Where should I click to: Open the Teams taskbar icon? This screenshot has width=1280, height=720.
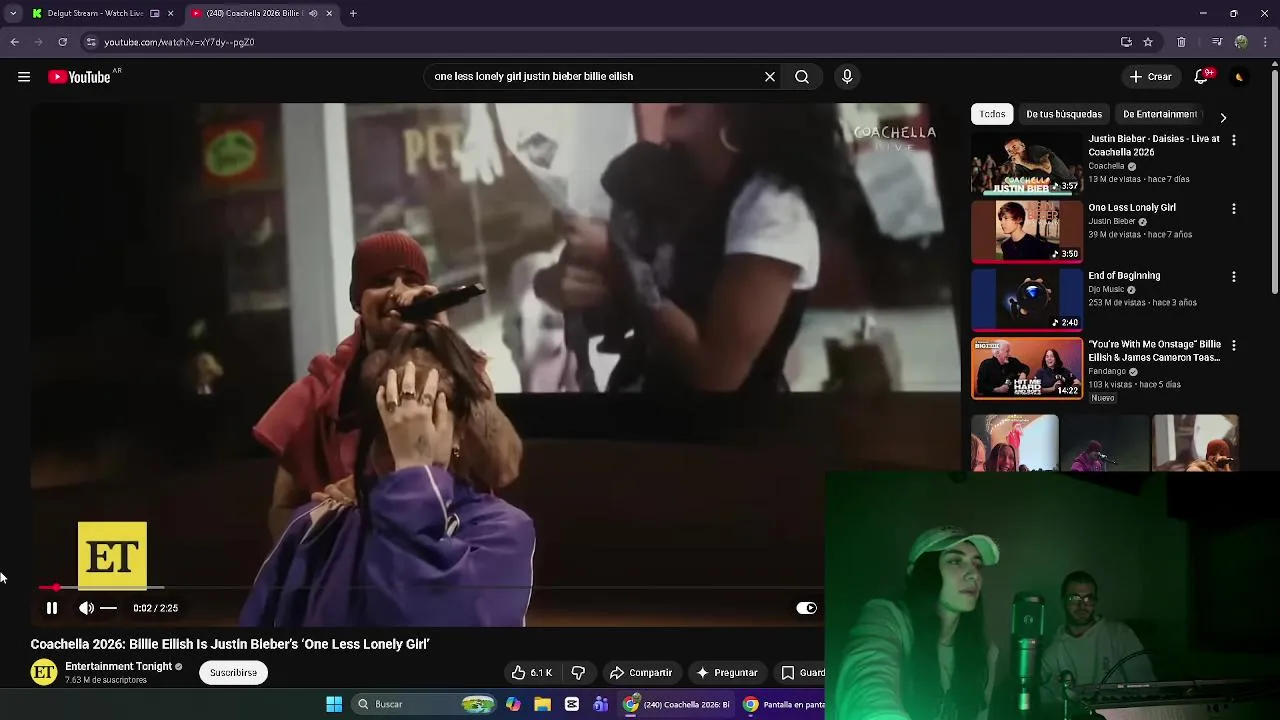pyautogui.click(x=600, y=704)
